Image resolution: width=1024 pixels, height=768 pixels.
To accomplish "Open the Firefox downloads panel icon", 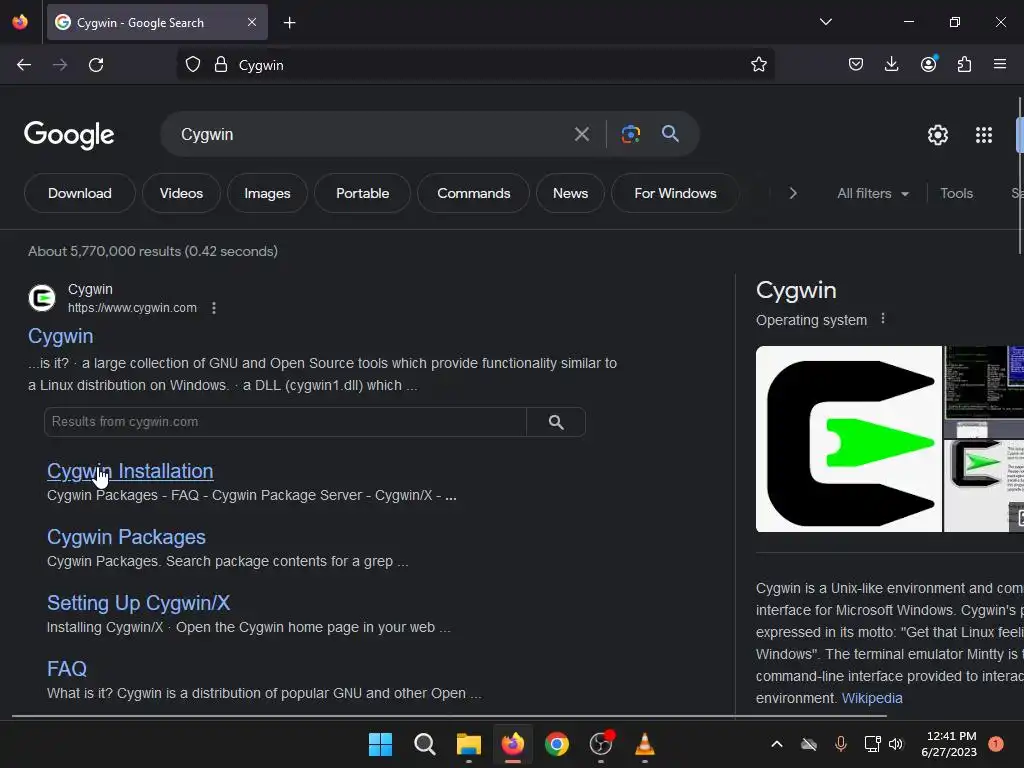I will click(891, 64).
